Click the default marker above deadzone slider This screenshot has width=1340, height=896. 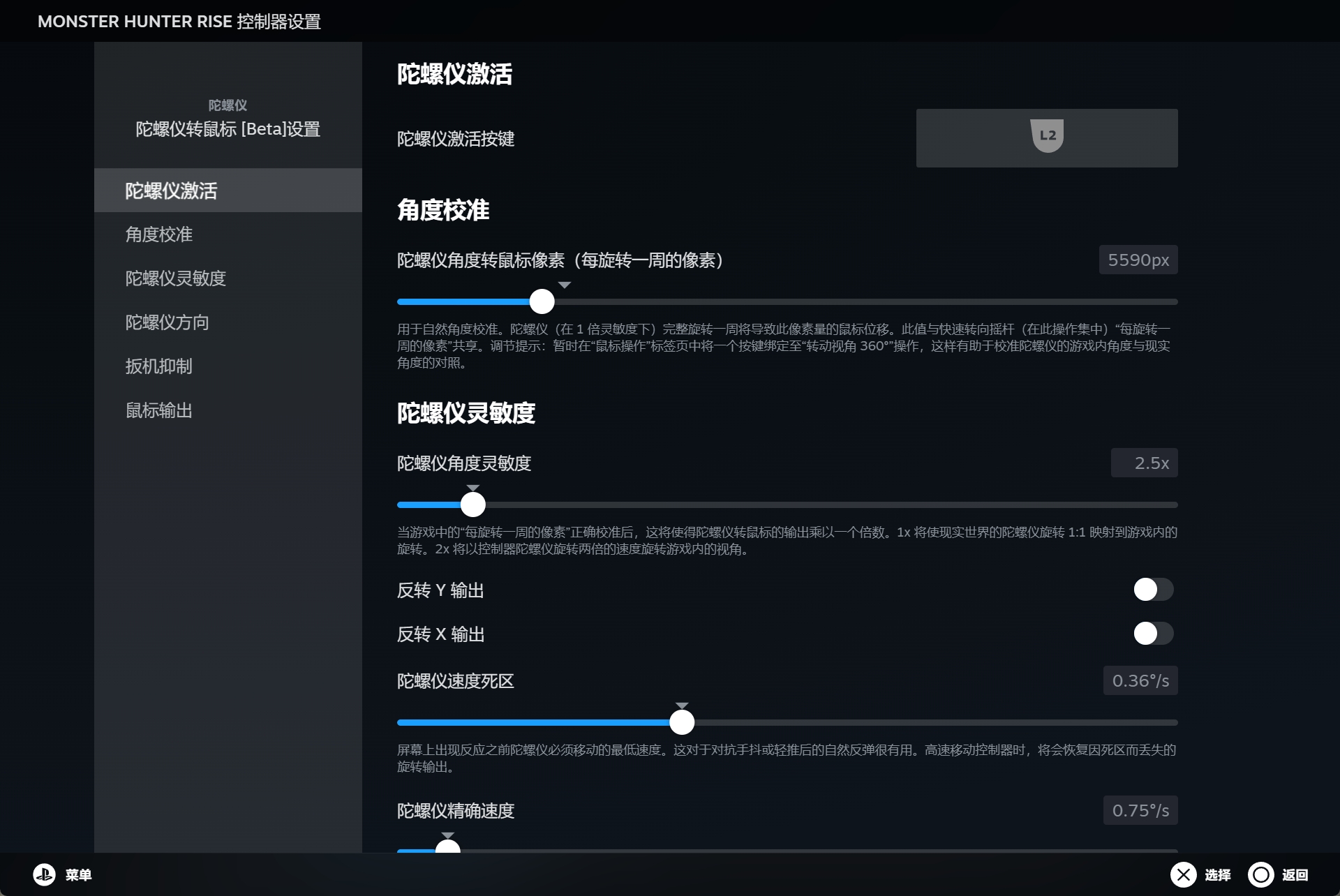point(682,705)
